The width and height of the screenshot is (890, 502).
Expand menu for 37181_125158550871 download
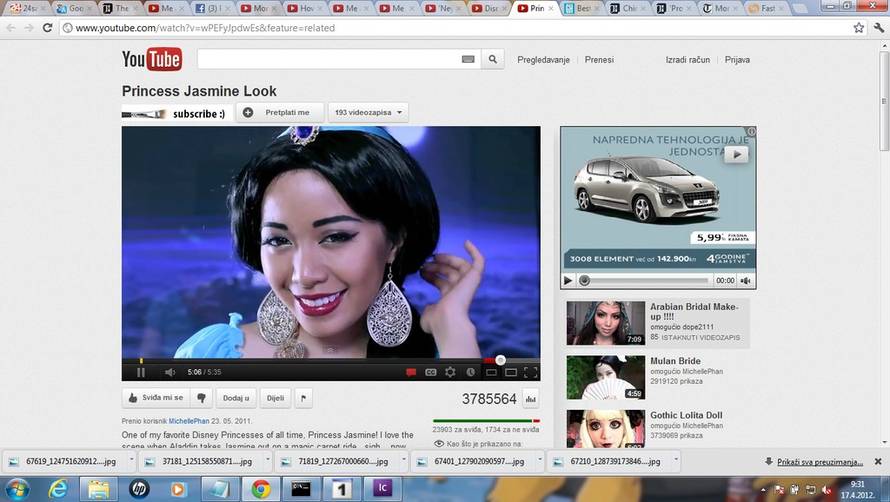click(x=267, y=460)
